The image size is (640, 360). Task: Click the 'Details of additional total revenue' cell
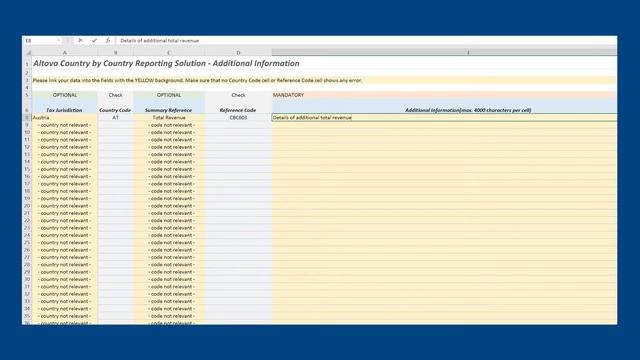coord(444,118)
